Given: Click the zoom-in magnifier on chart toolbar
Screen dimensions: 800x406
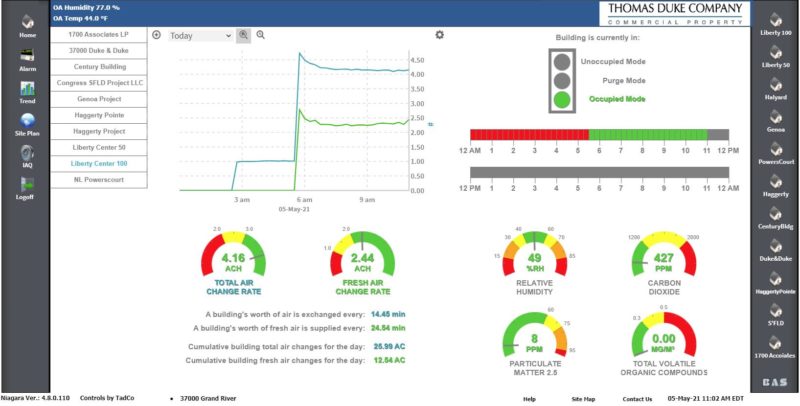Looking at the screenshot, I should click(243, 35).
